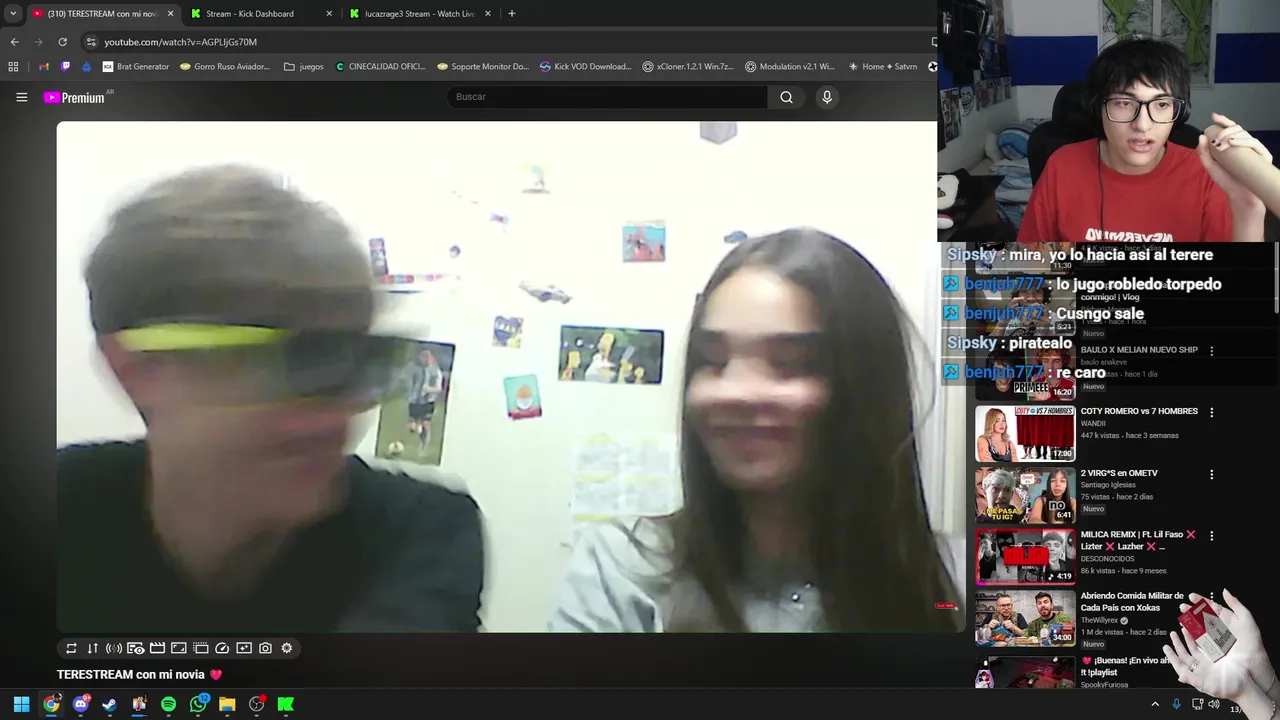Switch to lucazrage3 Stream tab
The image size is (1280, 720).
pos(418,14)
